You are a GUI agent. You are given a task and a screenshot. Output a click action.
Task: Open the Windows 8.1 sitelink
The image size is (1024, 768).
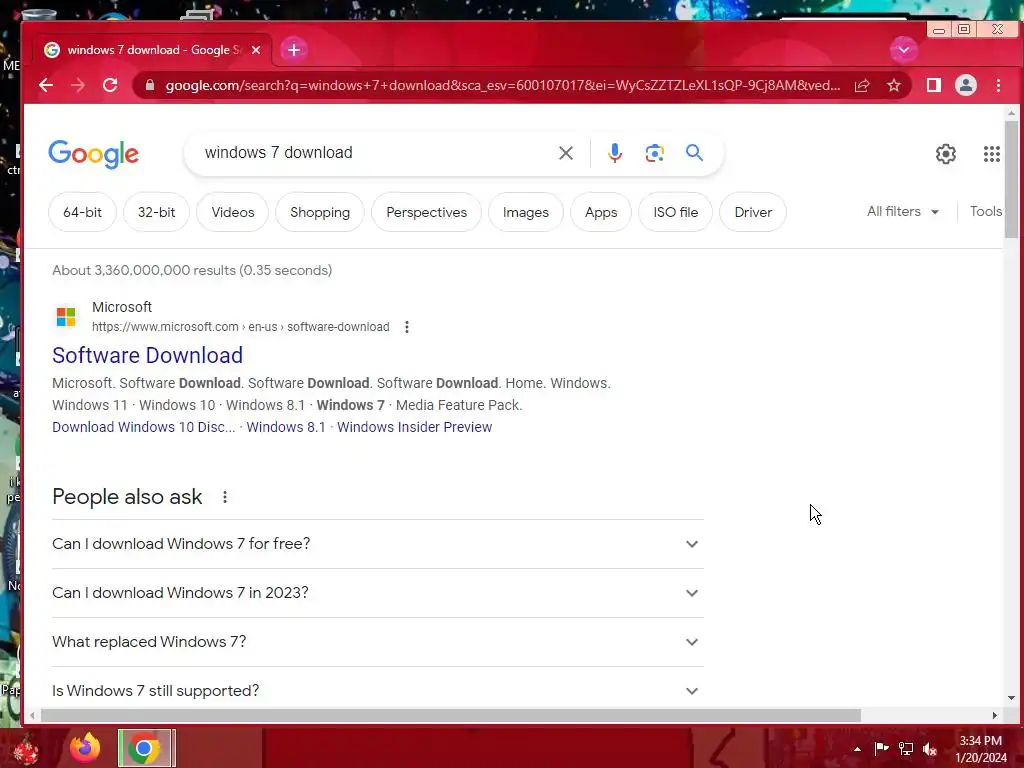click(285, 427)
